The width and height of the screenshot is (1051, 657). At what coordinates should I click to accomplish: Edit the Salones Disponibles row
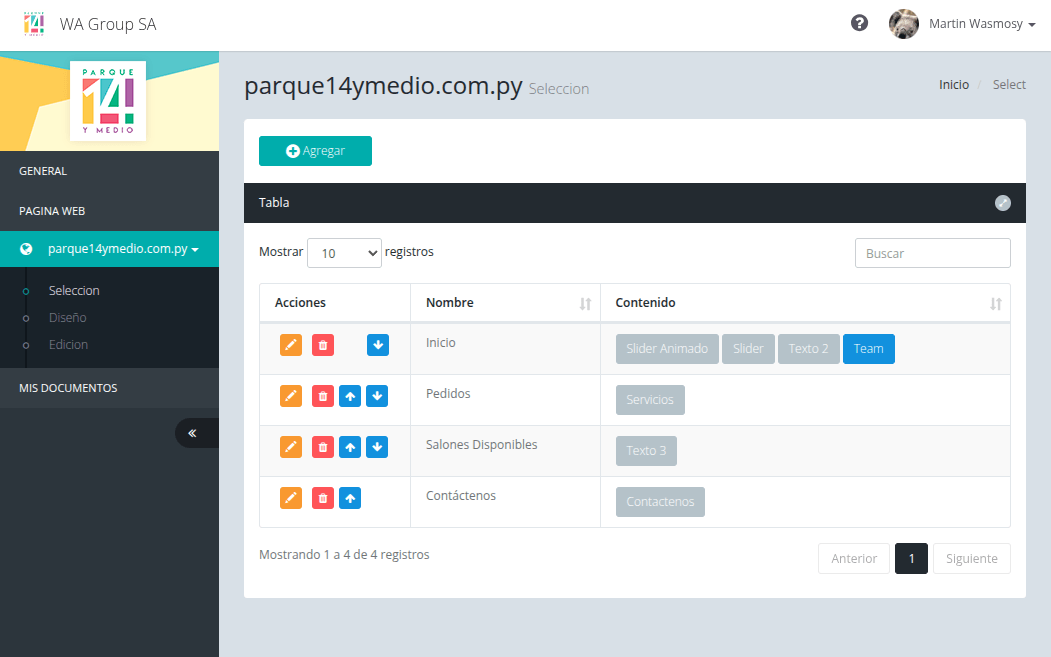(291, 447)
